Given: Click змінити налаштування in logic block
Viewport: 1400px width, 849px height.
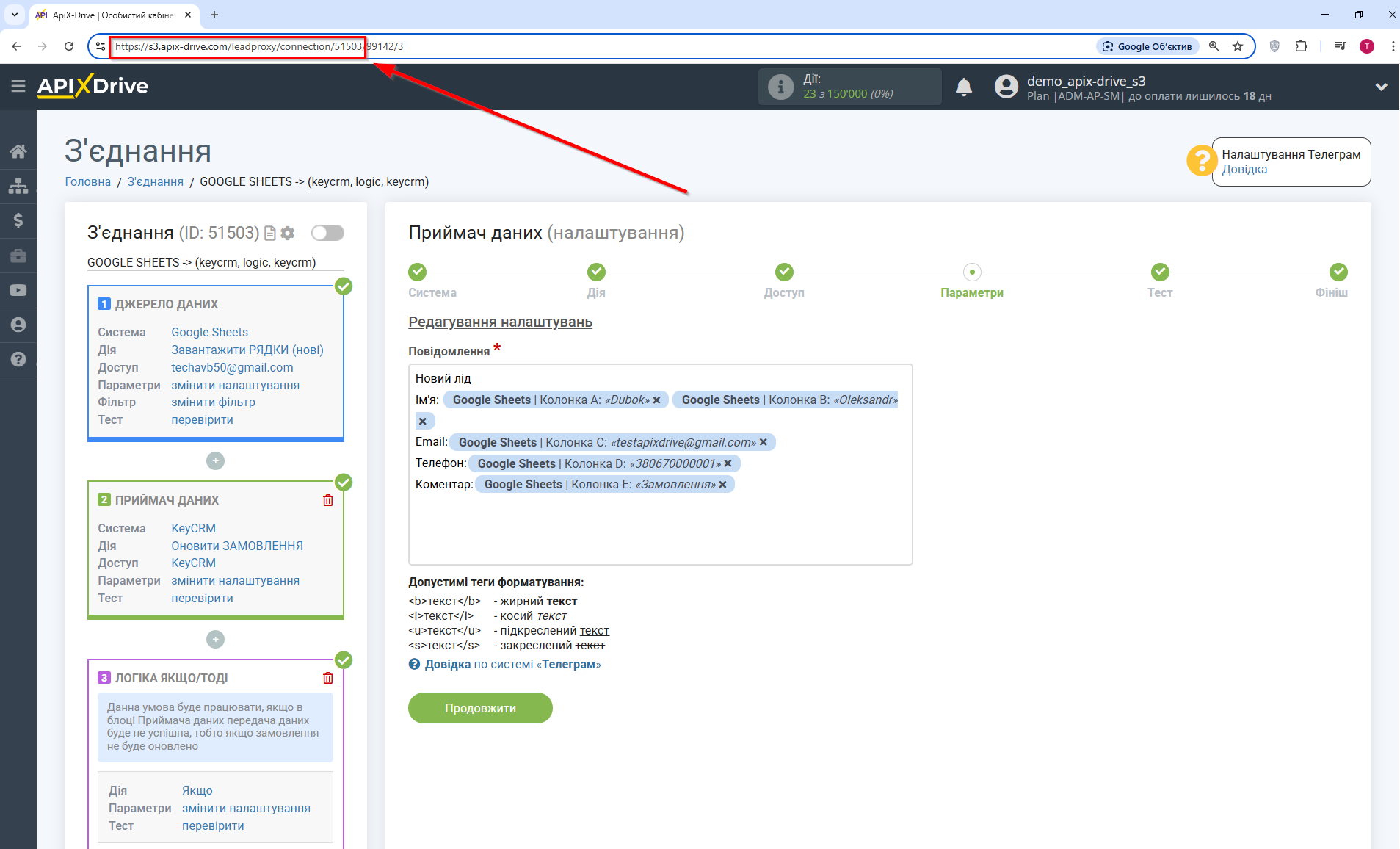Looking at the screenshot, I should (x=246, y=809).
